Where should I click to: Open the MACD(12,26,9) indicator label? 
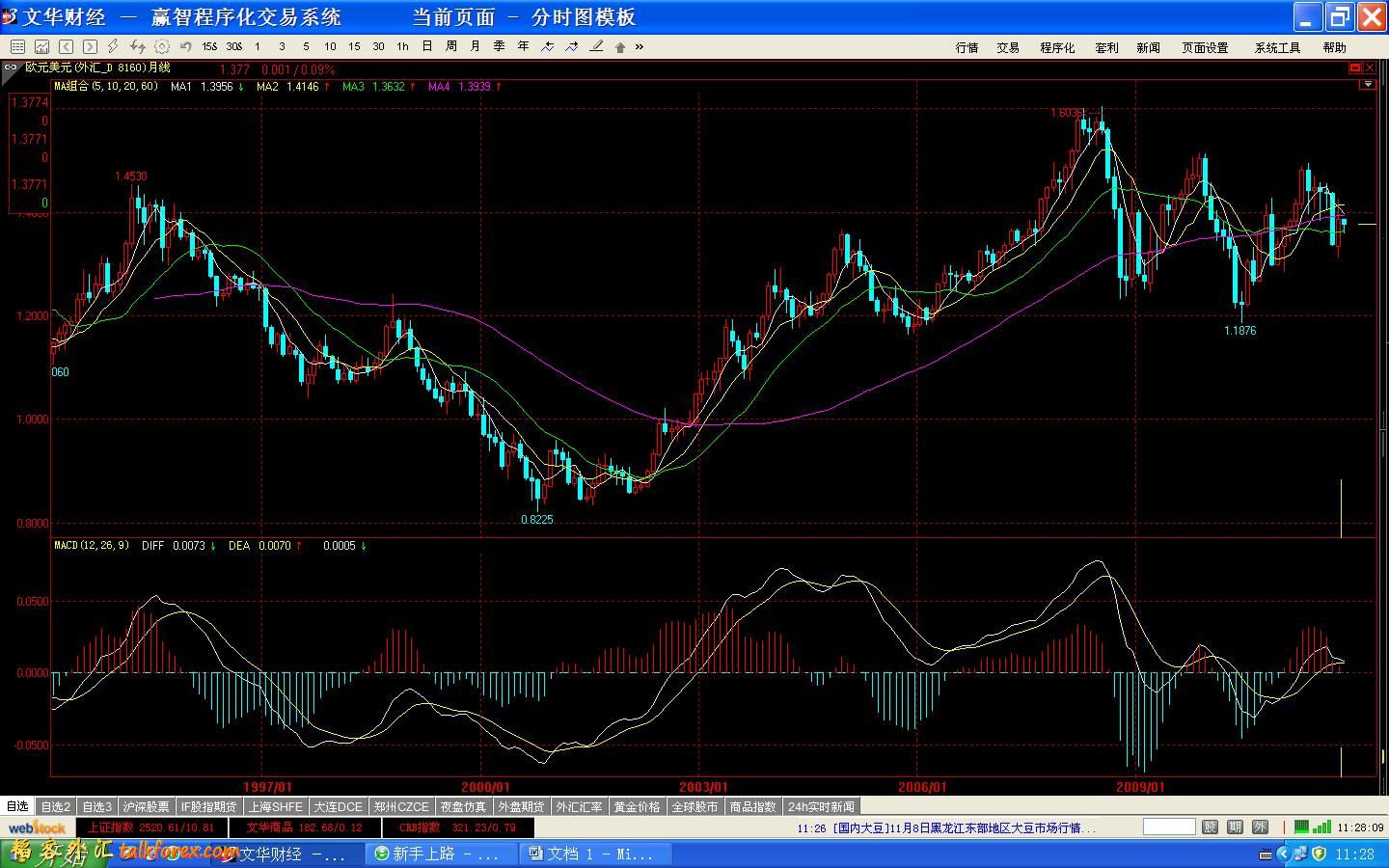[x=92, y=545]
